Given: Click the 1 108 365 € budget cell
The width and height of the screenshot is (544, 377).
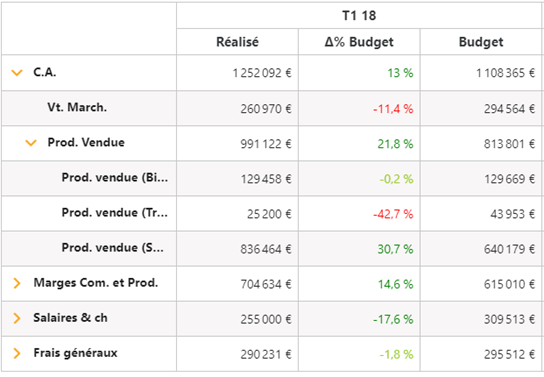Looking at the screenshot, I should click(x=505, y=73).
